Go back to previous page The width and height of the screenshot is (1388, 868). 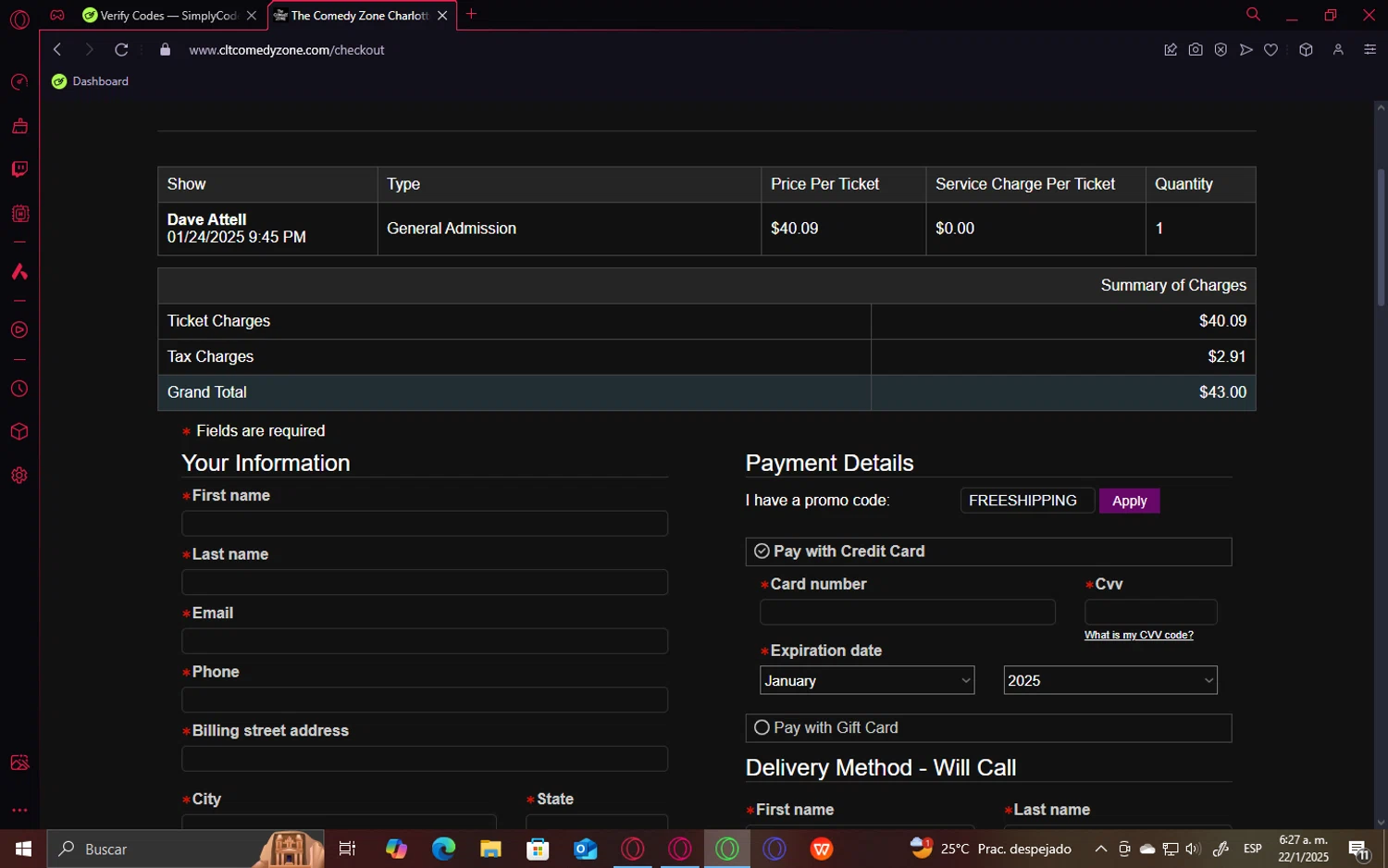point(57,50)
